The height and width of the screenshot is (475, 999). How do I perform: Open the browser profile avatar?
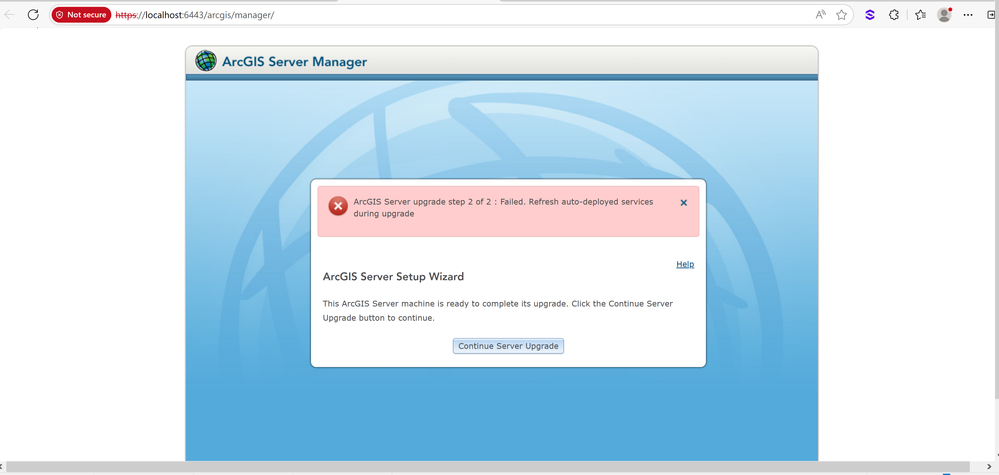(944, 15)
